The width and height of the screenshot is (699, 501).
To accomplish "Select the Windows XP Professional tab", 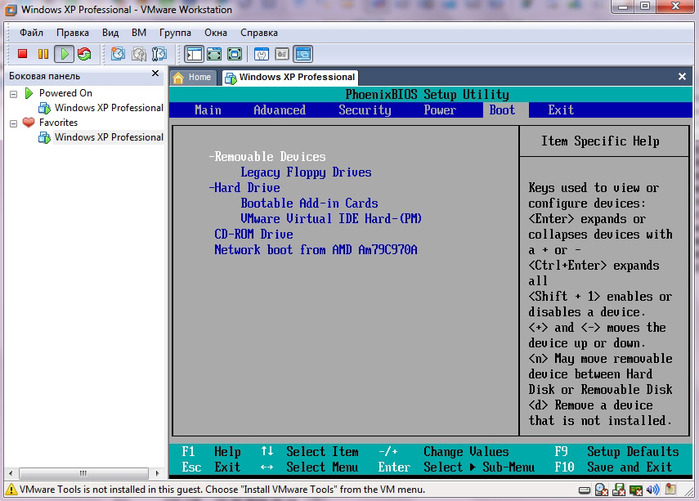I will 290,77.
